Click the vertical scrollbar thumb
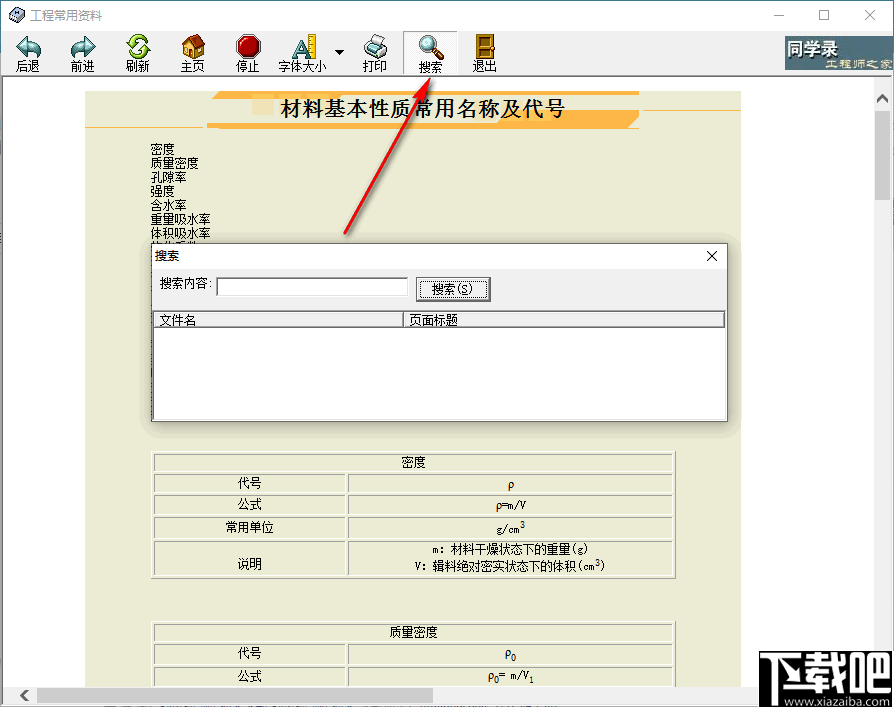Screen dimensions: 894x707 coord(882,155)
